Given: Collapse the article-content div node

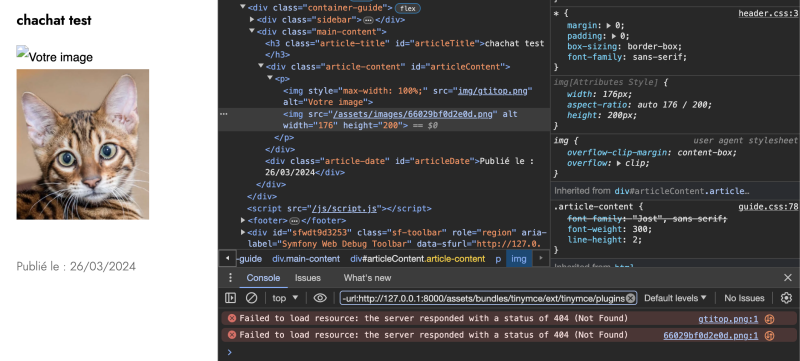Looking at the screenshot, I should 261,66.
